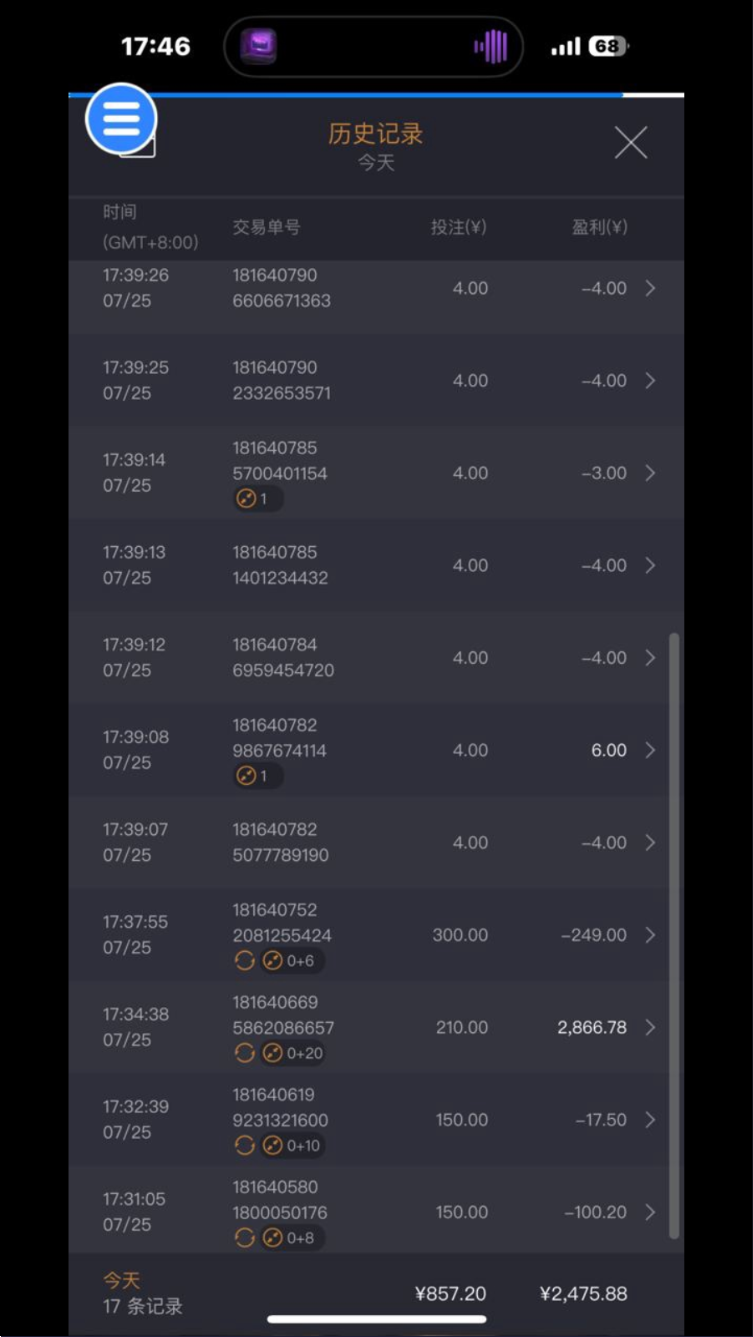Tap the purple app icon in Dynamic Island
The image size is (753, 1337).
259,46
